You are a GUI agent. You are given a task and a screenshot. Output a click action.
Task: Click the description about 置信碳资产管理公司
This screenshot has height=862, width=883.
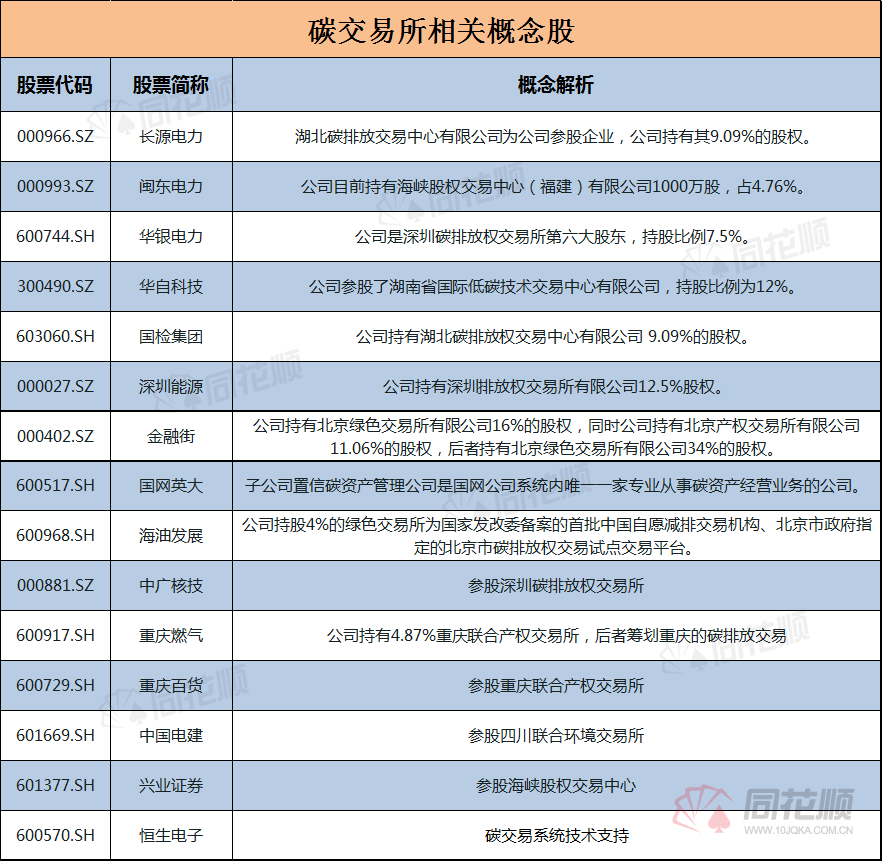click(x=556, y=485)
